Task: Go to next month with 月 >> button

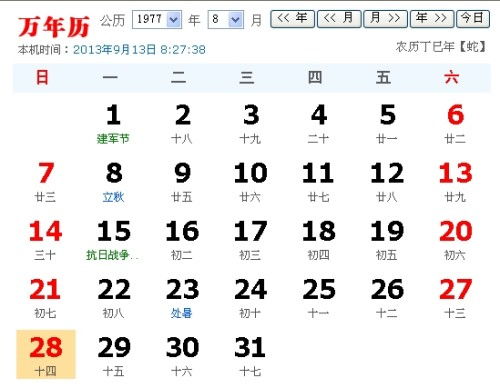Action: 385,18
